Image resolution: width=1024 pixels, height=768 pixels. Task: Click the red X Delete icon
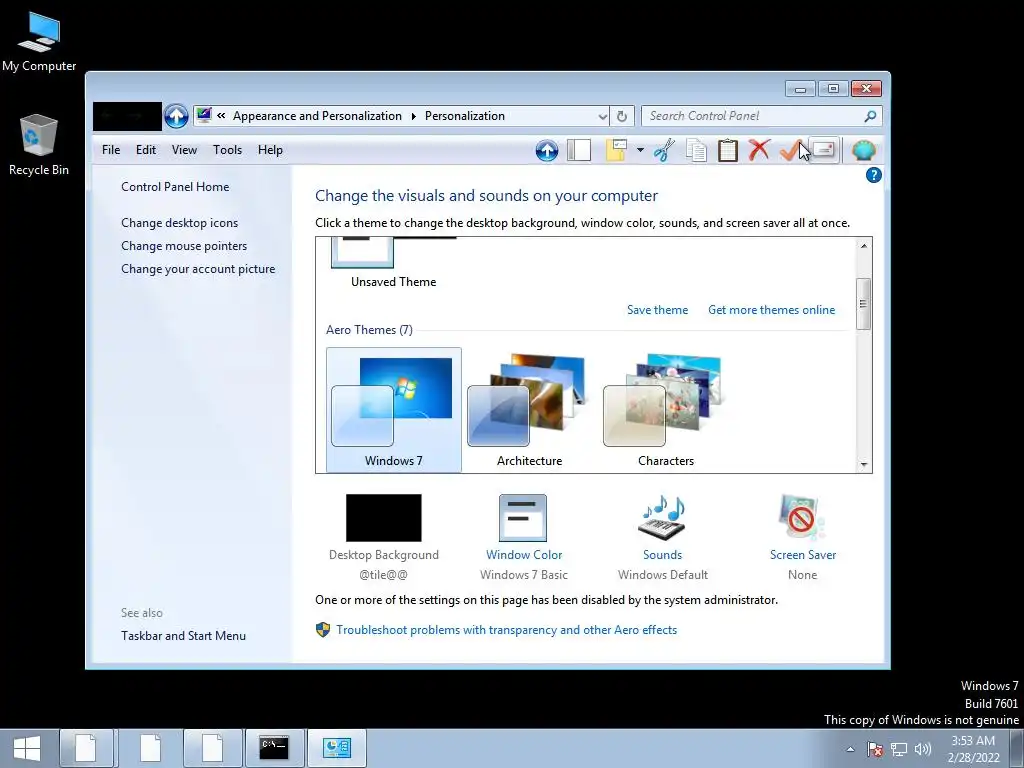click(x=759, y=151)
